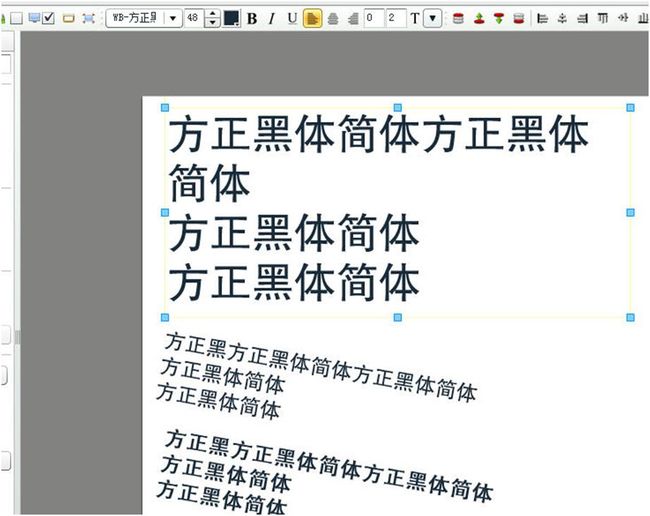
Task: Open the dark text color swatch
Action: (231, 19)
